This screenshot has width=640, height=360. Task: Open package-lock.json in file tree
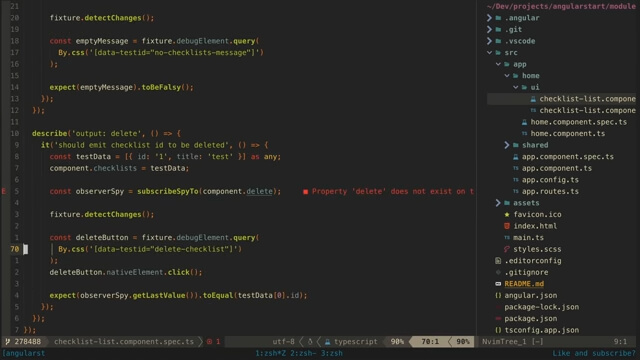[541, 307]
